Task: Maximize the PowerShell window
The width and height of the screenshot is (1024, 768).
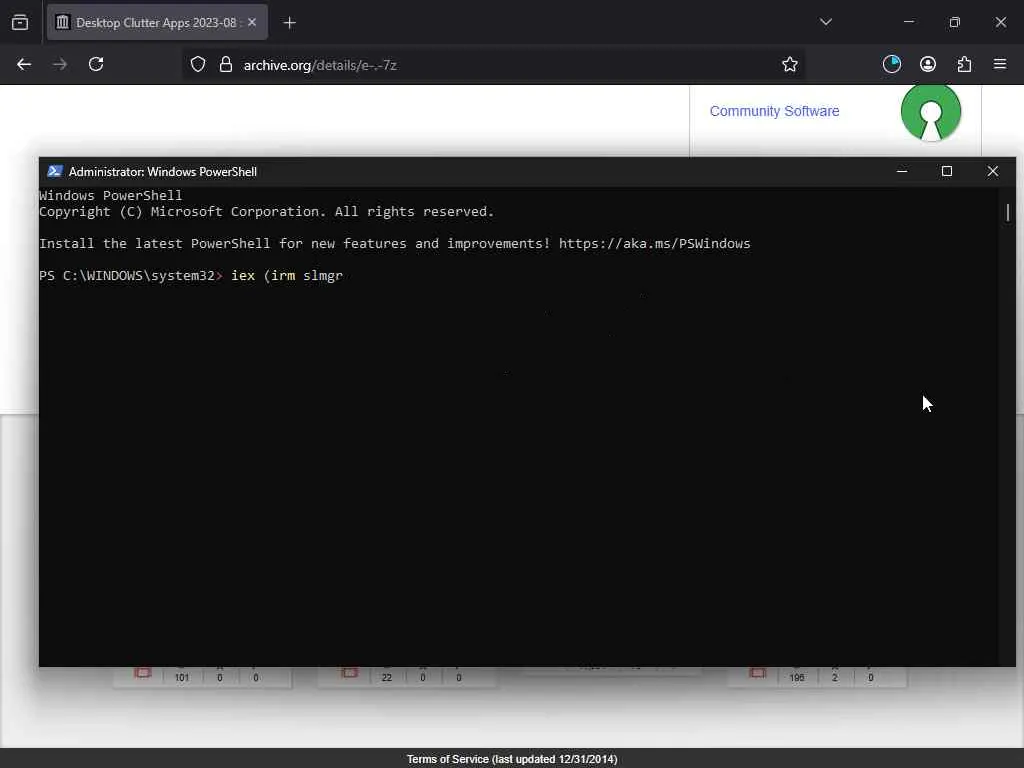Action: click(x=947, y=171)
